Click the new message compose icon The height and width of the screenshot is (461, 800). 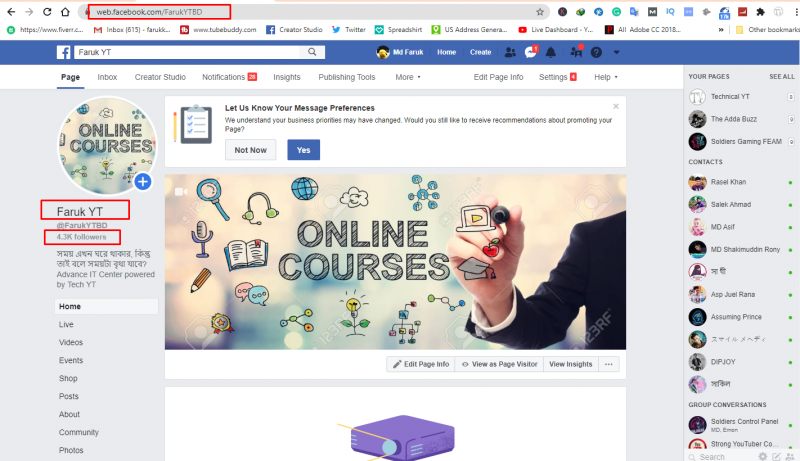776,456
